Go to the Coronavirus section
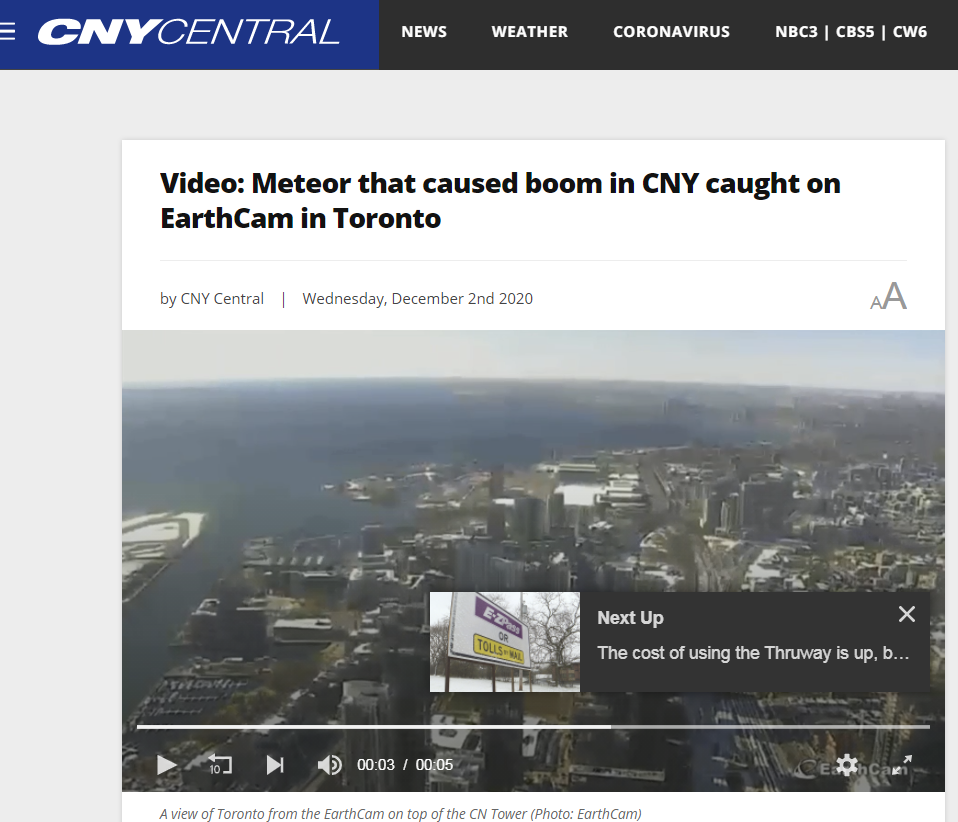 tap(671, 32)
